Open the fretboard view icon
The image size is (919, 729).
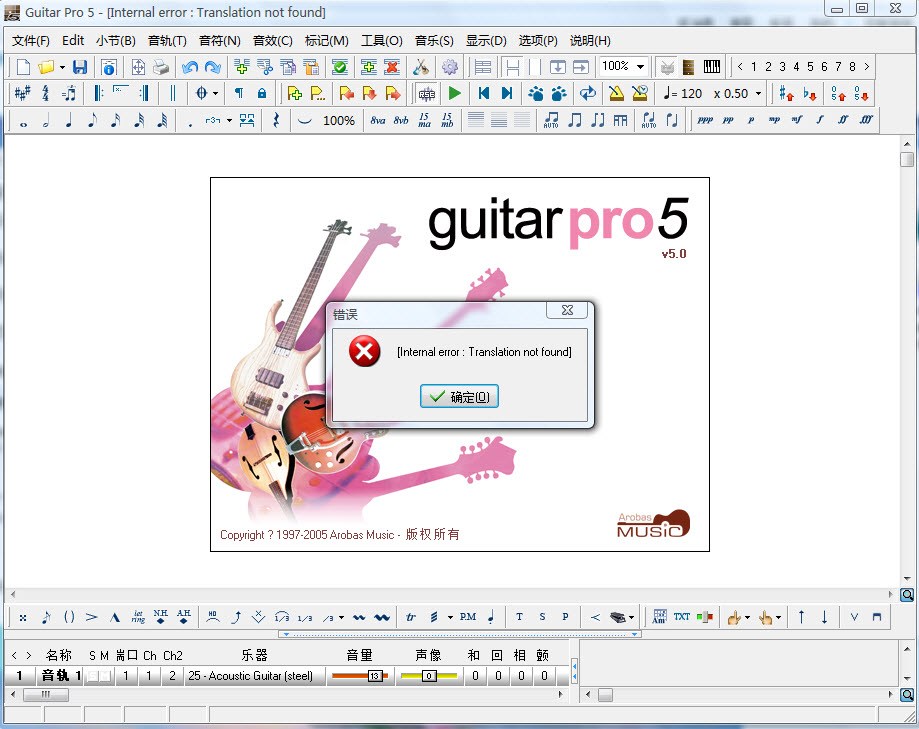689,67
